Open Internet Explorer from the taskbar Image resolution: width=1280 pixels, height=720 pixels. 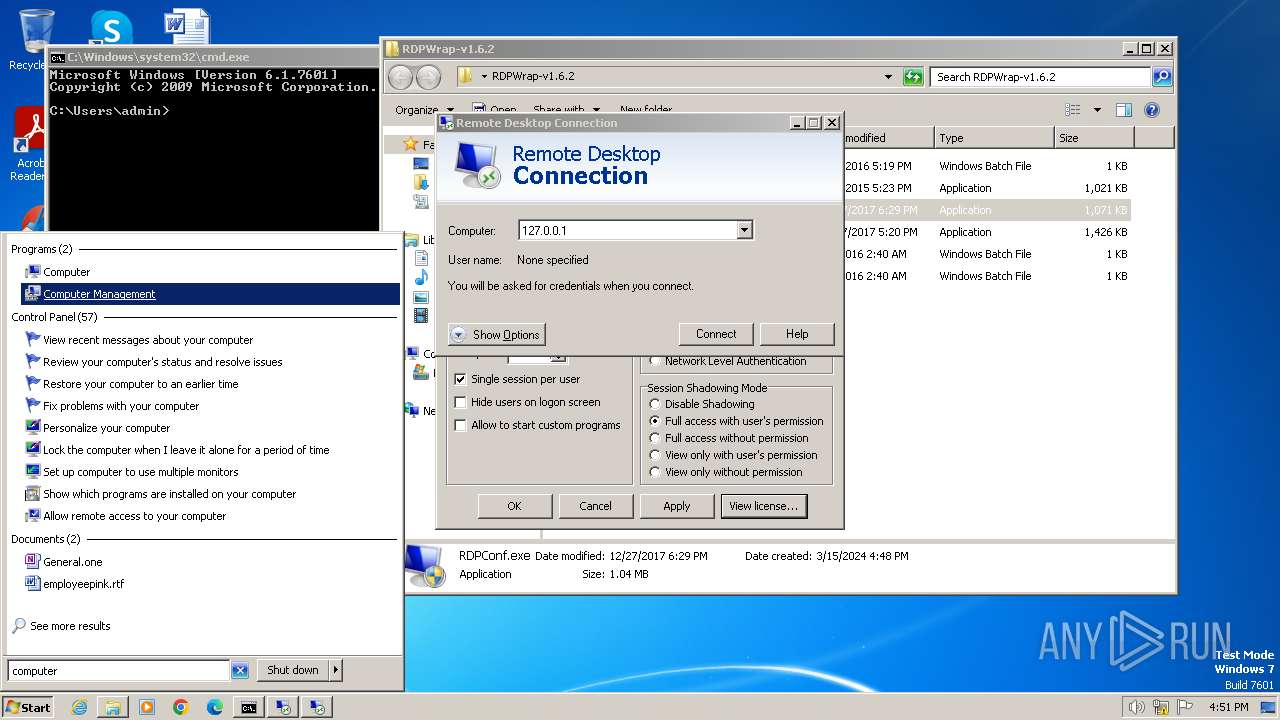pos(79,707)
